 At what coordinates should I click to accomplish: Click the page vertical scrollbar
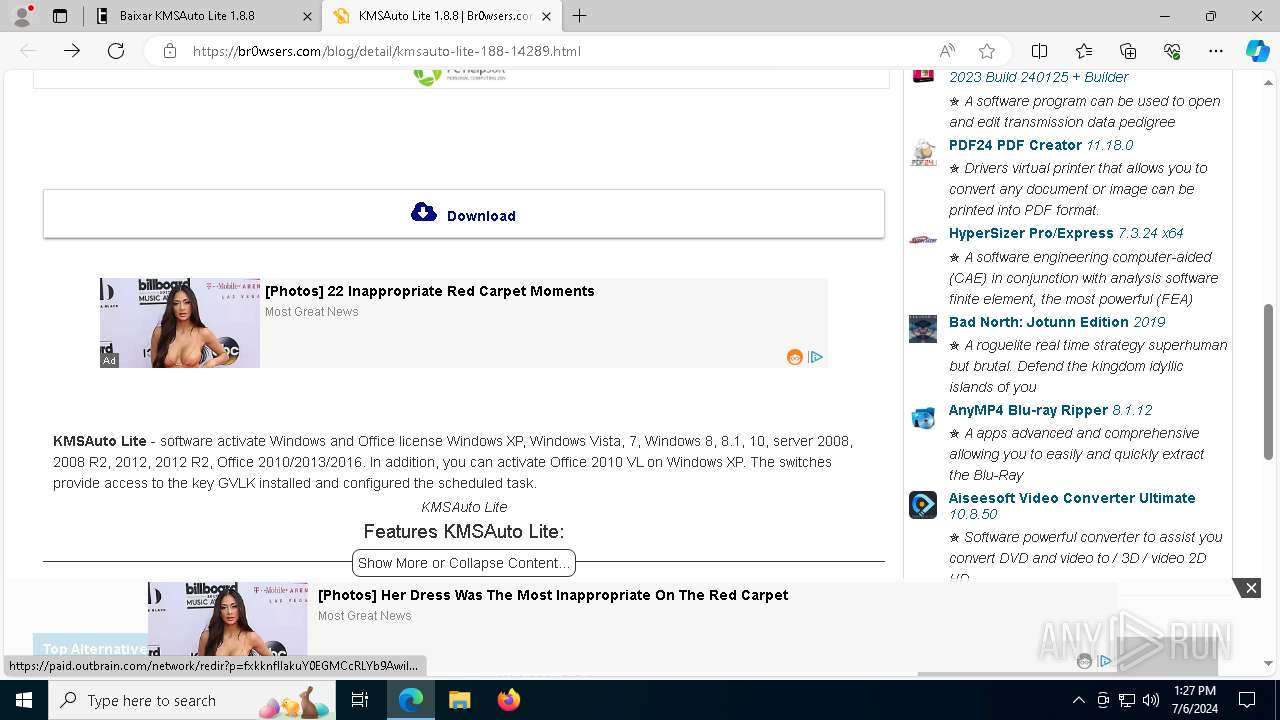1269,380
